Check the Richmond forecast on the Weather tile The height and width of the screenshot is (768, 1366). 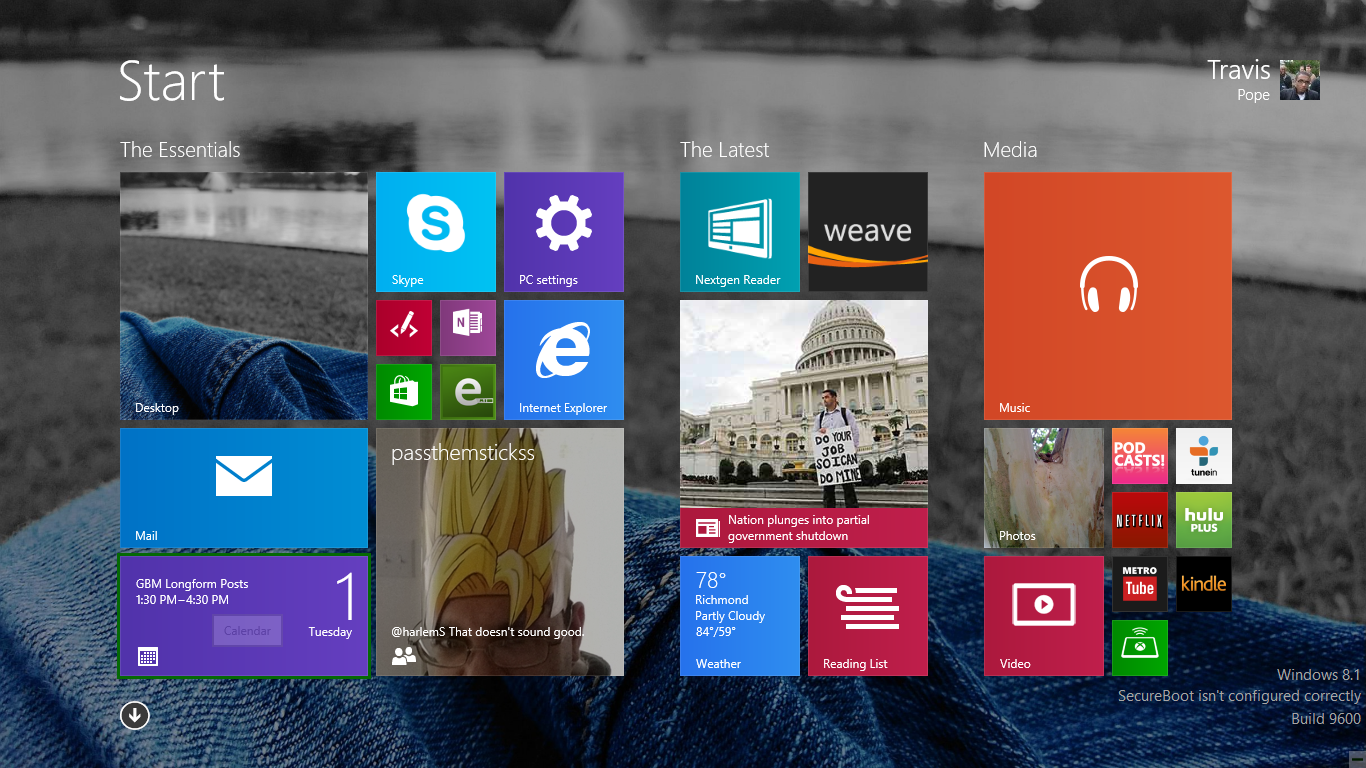point(739,615)
